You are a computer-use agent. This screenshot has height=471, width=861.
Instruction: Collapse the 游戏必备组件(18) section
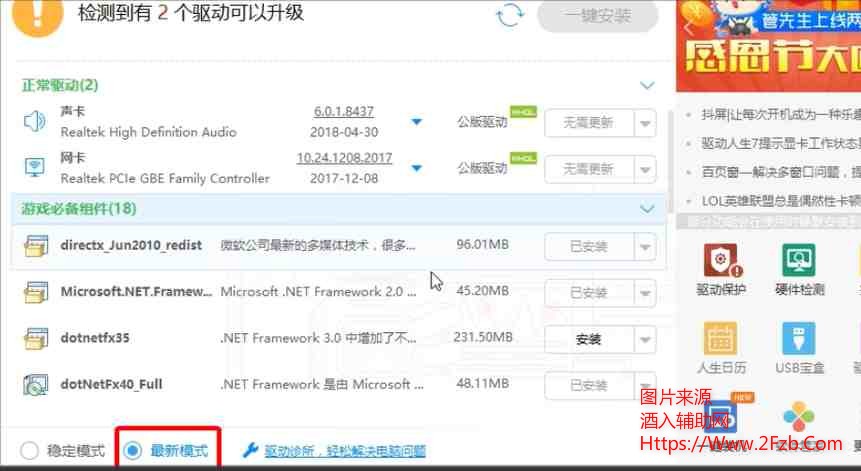click(647, 209)
